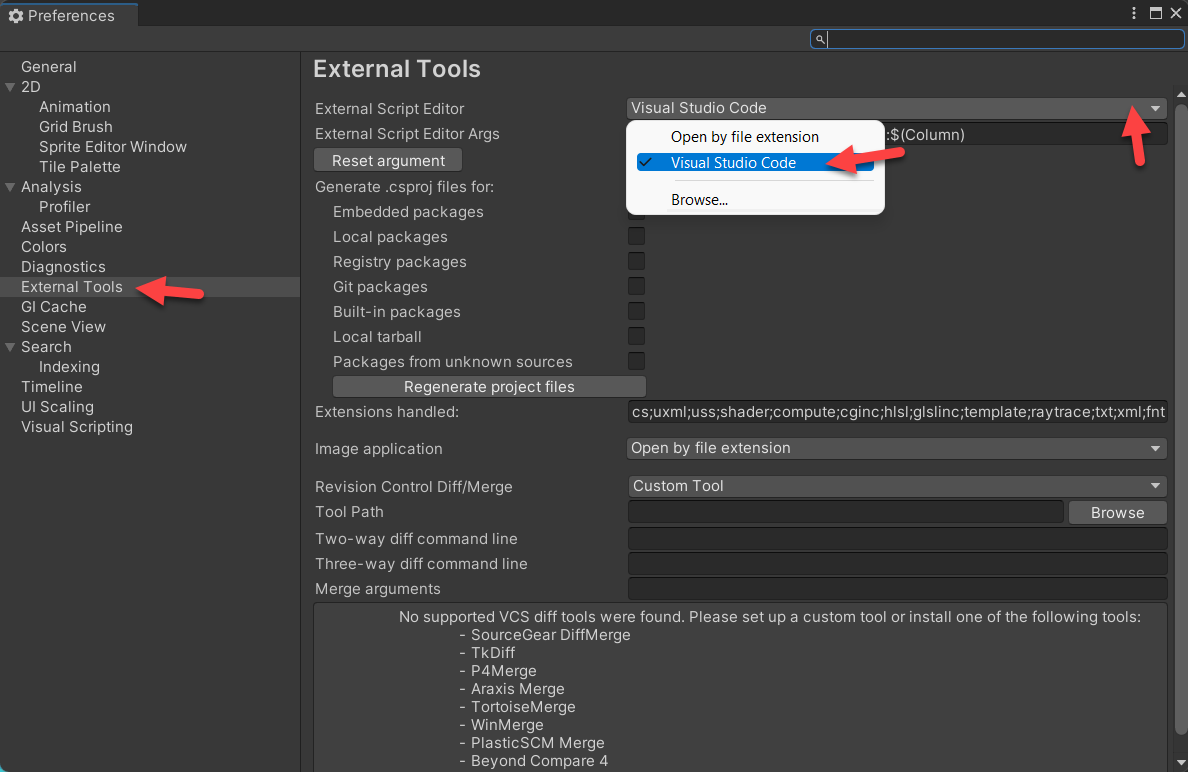The image size is (1188, 772).
Task: Open the Image application dropdown
Action: 896,449
